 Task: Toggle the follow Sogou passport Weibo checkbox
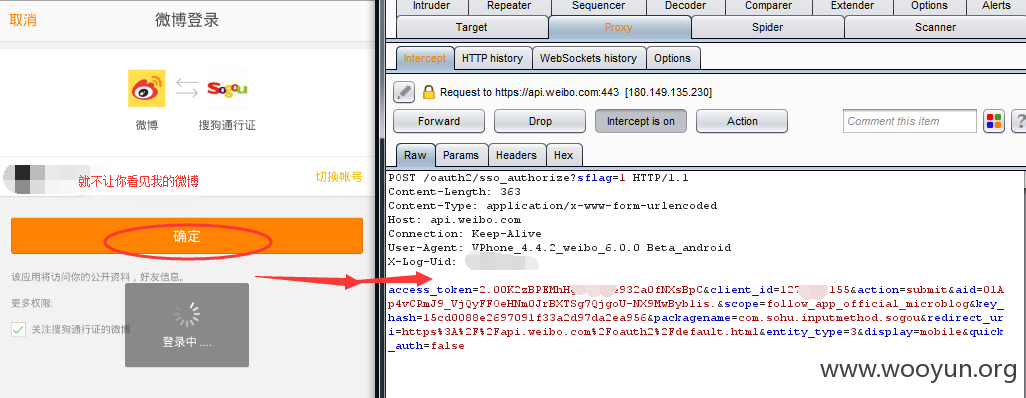(x=18, y=329)
